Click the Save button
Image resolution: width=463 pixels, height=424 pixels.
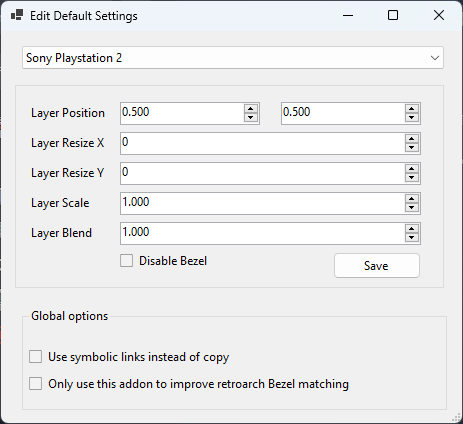[377, 266]
